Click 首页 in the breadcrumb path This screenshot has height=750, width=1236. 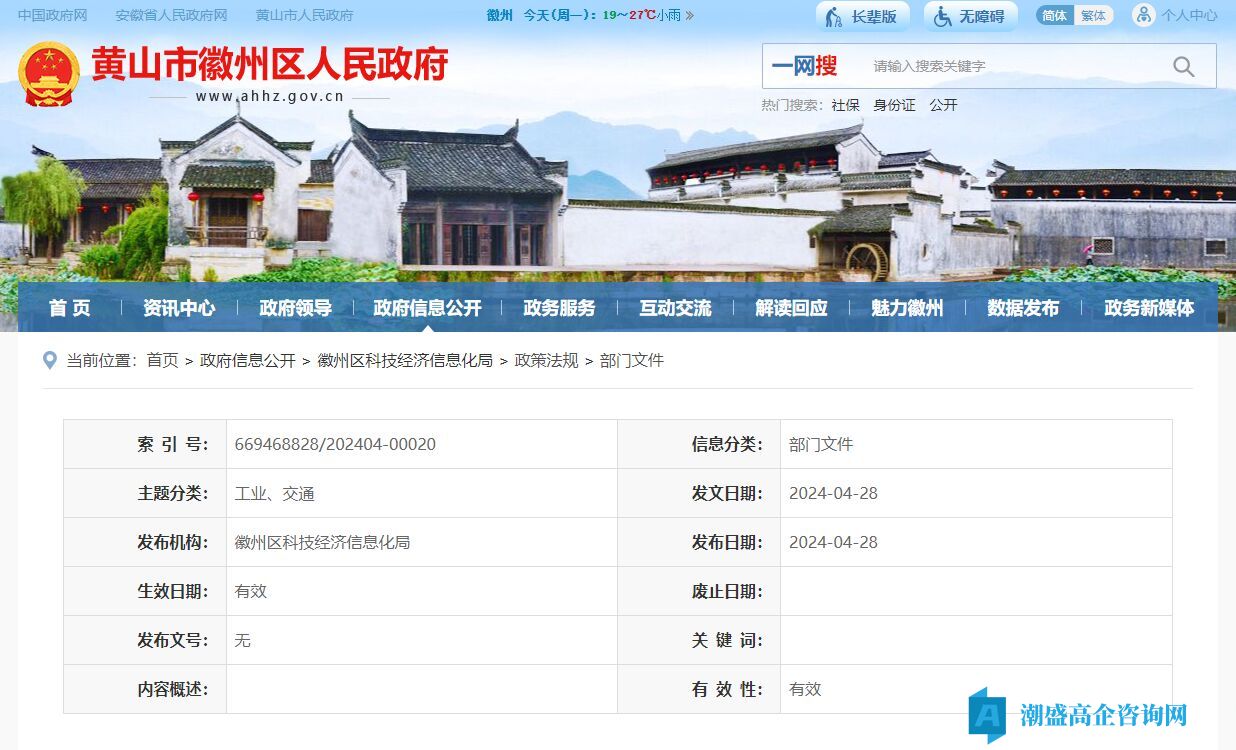pos(162,360)
